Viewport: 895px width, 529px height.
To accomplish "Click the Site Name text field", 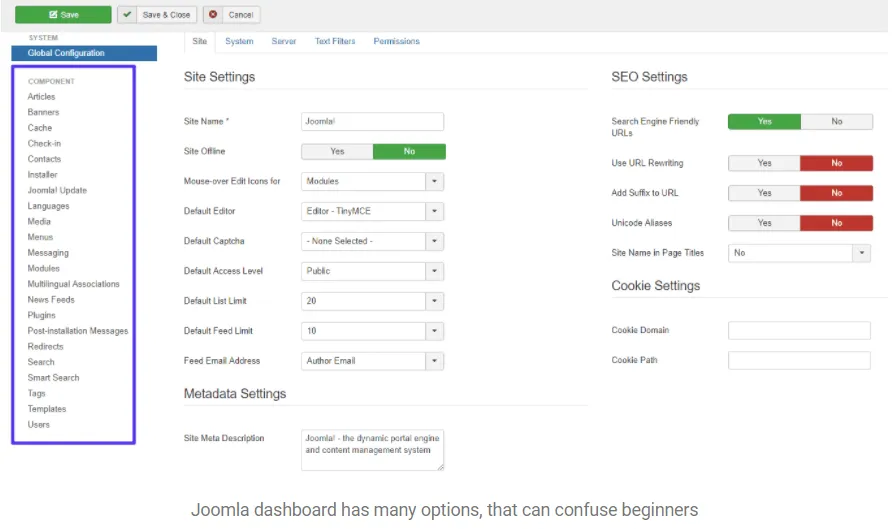I will tap(372, 122).
